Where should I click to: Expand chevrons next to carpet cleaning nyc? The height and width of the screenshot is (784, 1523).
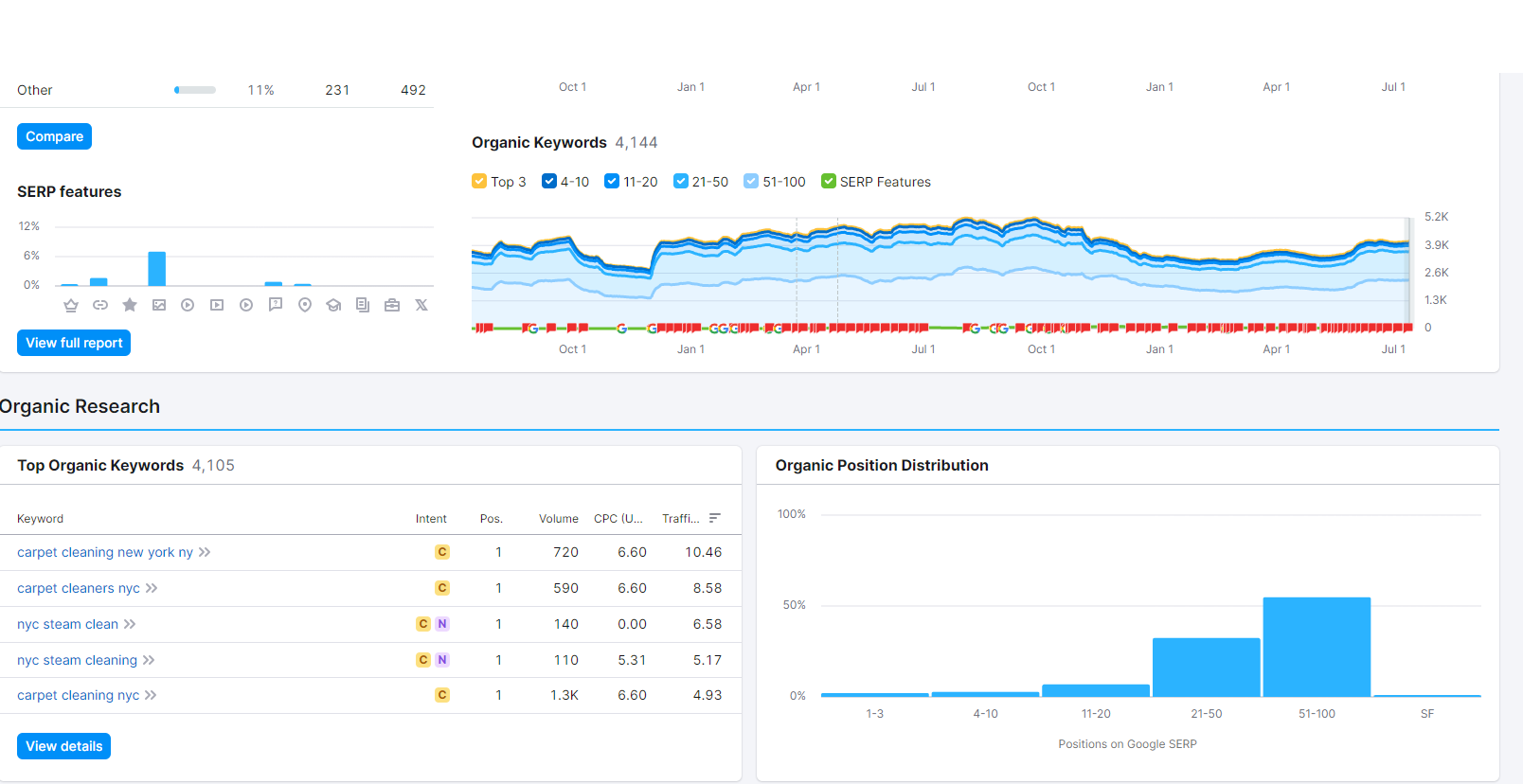pos(151,695)
